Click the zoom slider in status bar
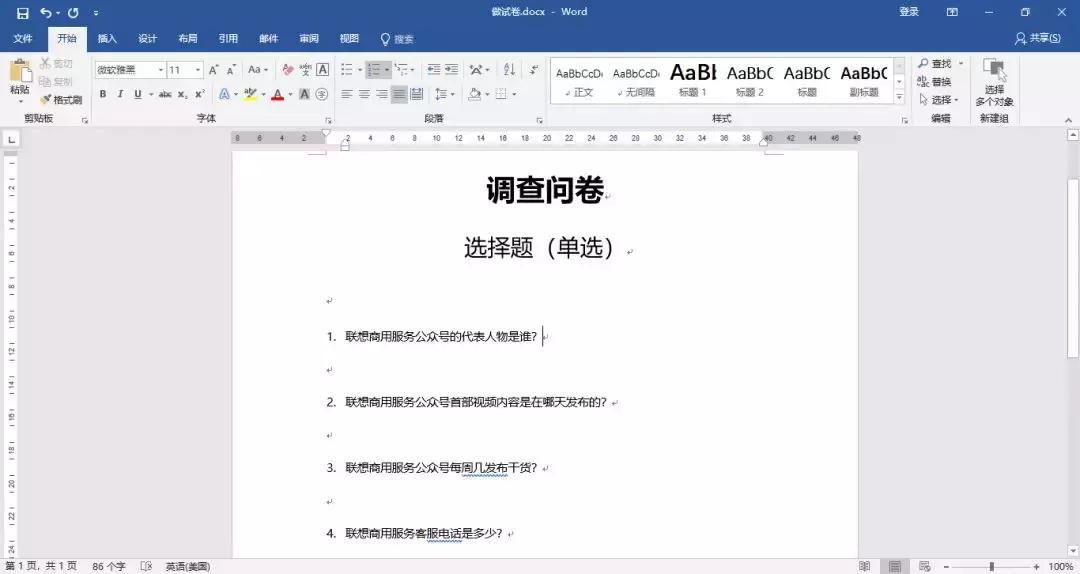This screenshot has width=1080, height=574. point(991,566)
